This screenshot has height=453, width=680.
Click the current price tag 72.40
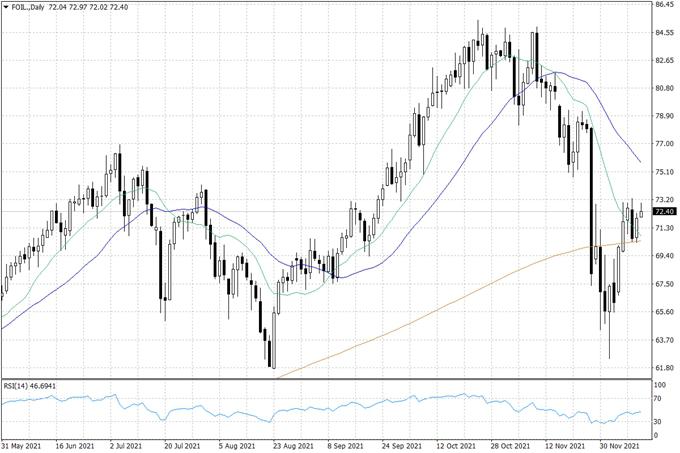tap(664, 212)
